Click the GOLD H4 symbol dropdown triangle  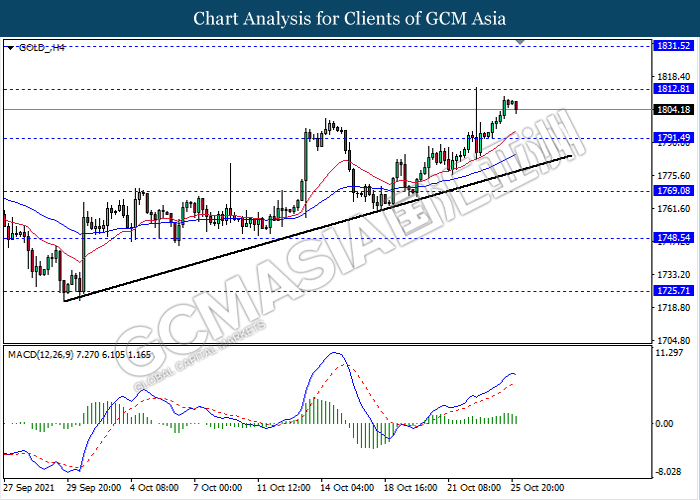point(10,48)
